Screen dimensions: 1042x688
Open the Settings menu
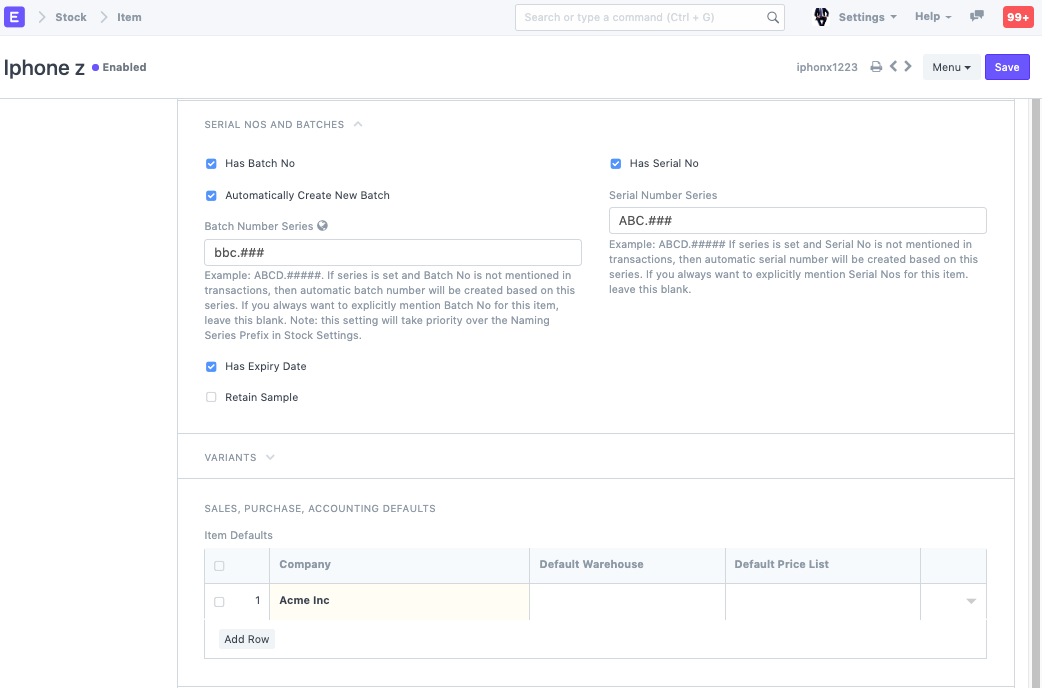pos(866,17)
